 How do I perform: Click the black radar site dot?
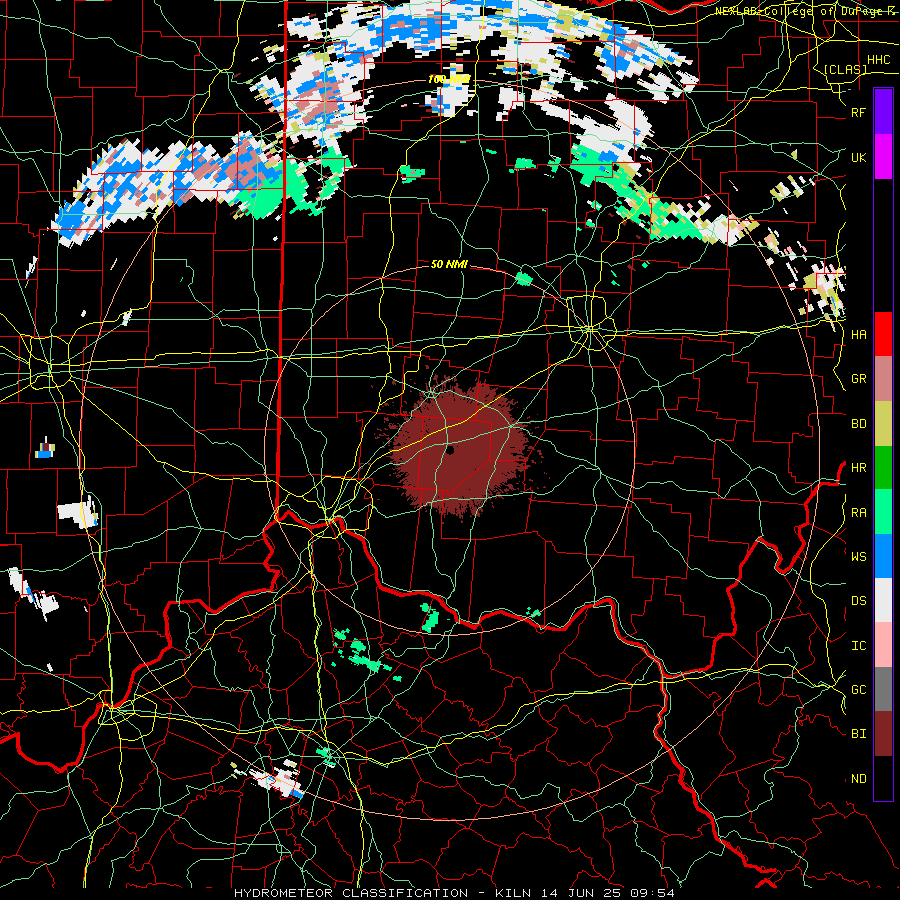(x=450, y=450)
